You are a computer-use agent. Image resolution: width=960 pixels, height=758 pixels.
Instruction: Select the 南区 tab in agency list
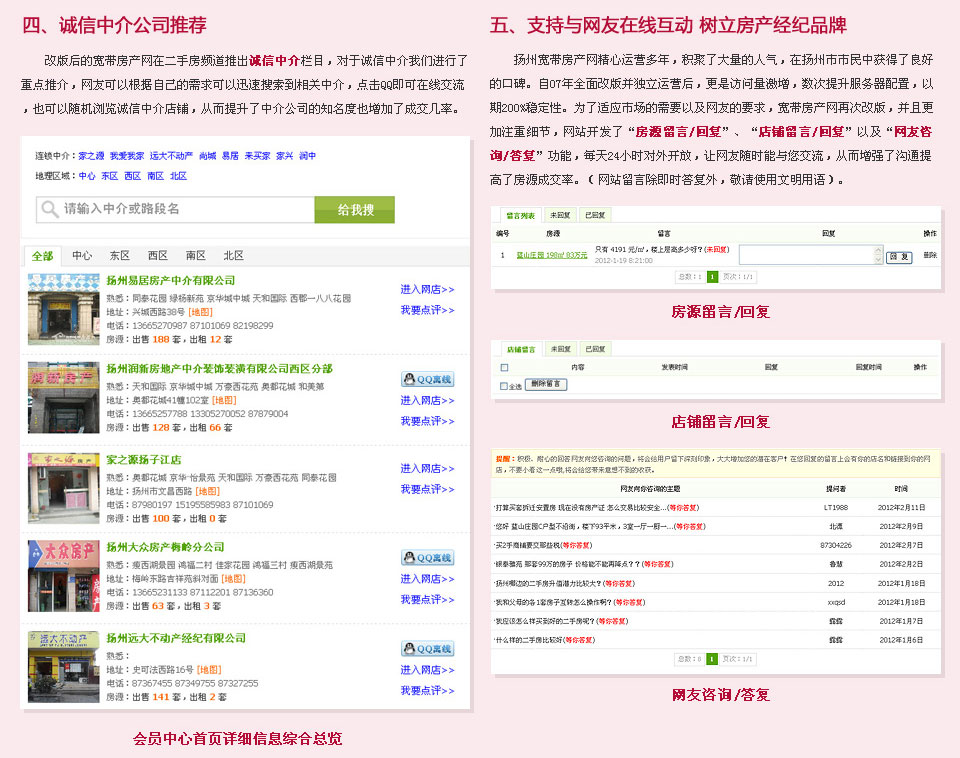(x=196, y=256)
